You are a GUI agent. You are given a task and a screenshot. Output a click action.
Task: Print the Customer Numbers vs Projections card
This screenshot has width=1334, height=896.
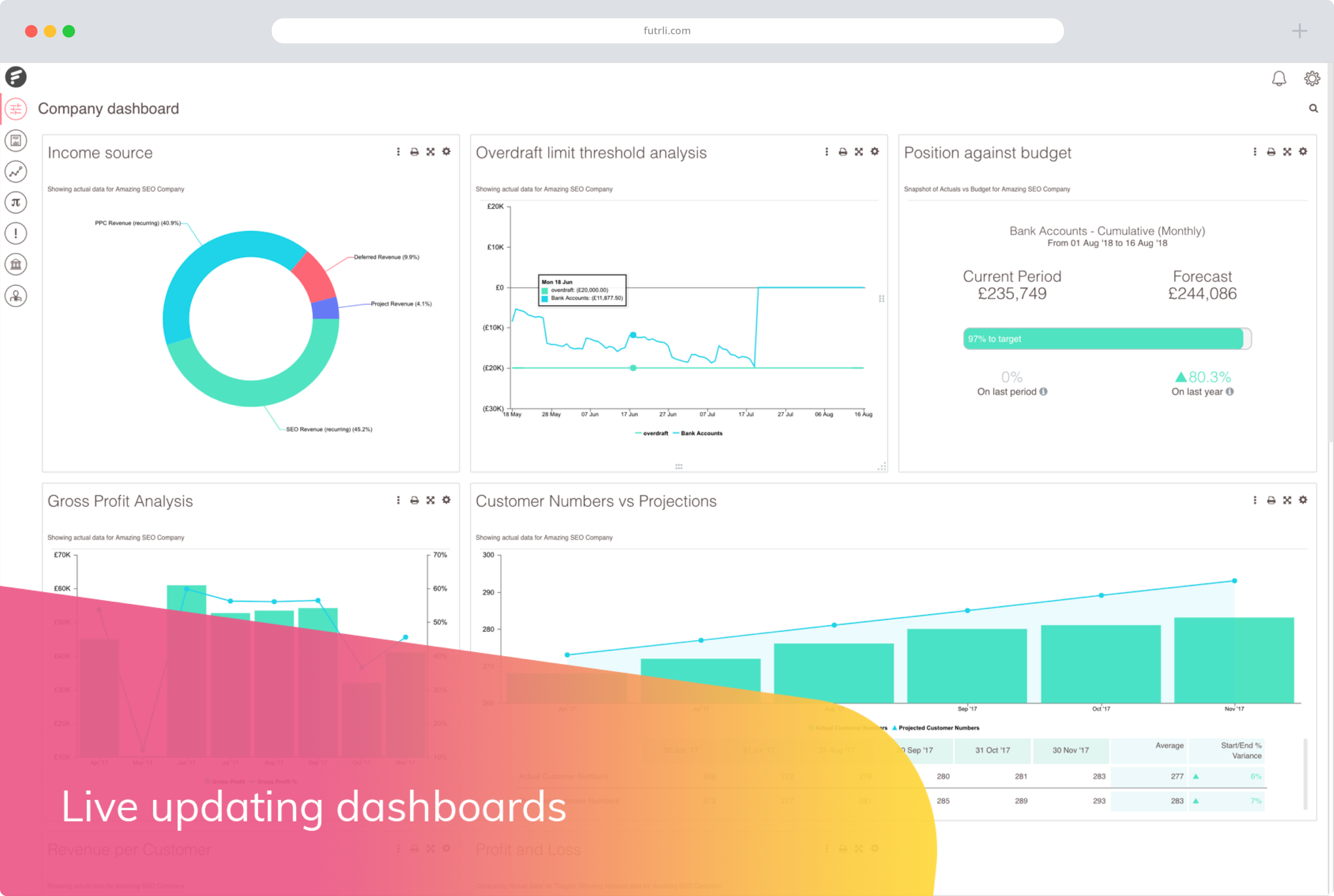point(1271,500)
